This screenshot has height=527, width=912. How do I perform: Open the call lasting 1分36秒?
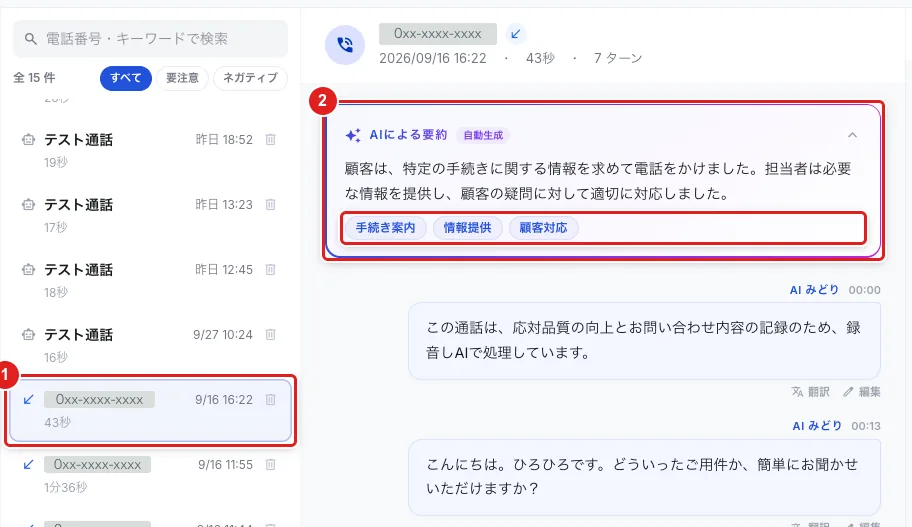(150, 475)
